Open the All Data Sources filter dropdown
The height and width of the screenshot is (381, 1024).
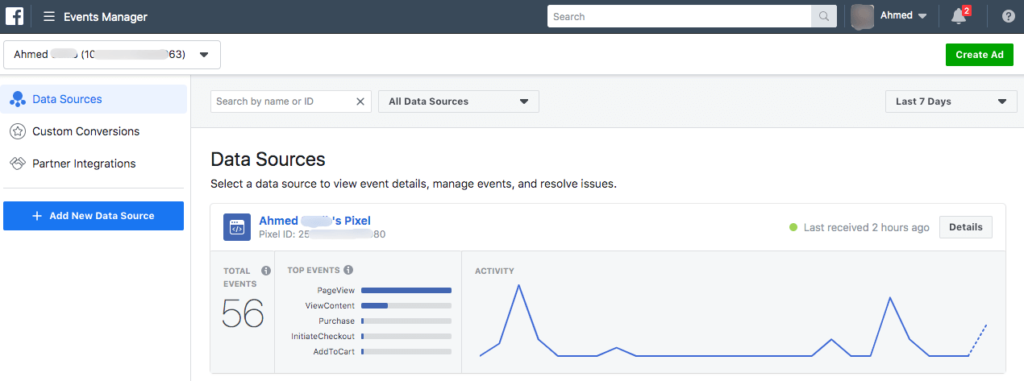click(458, 101)
